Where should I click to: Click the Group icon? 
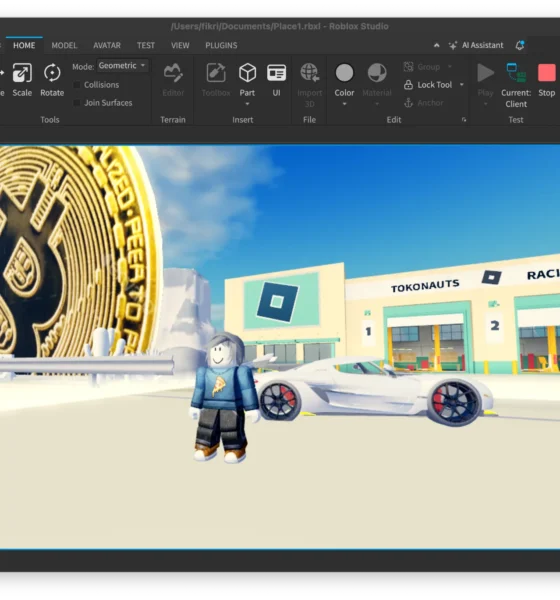[x=408, y=67]
